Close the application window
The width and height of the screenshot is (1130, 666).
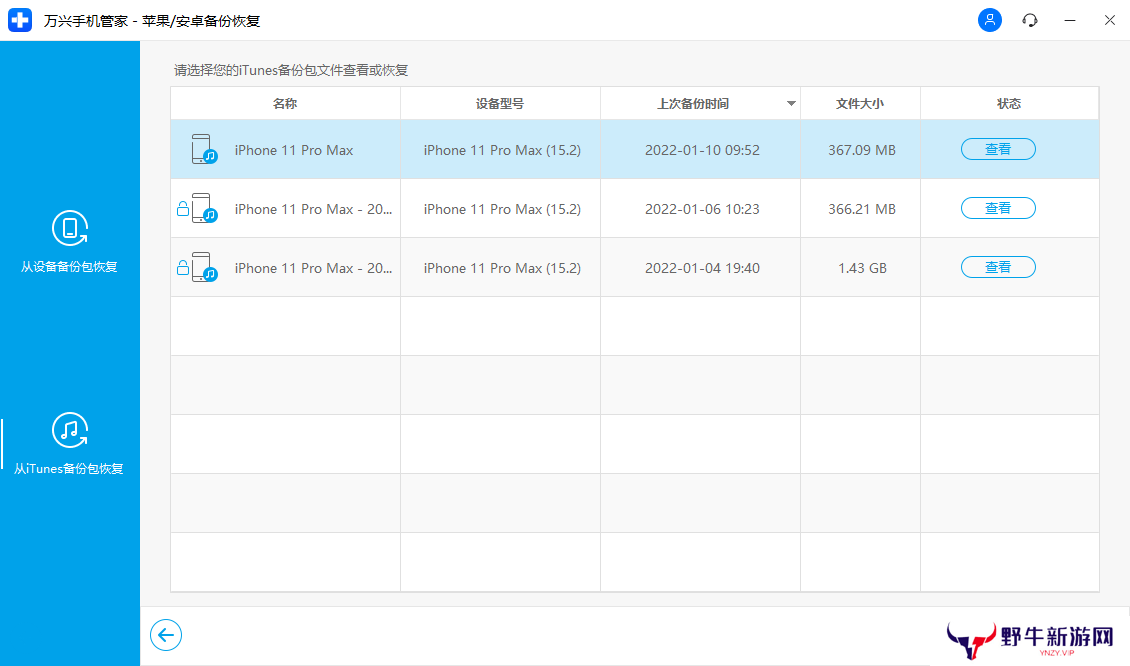[1110, 20]
